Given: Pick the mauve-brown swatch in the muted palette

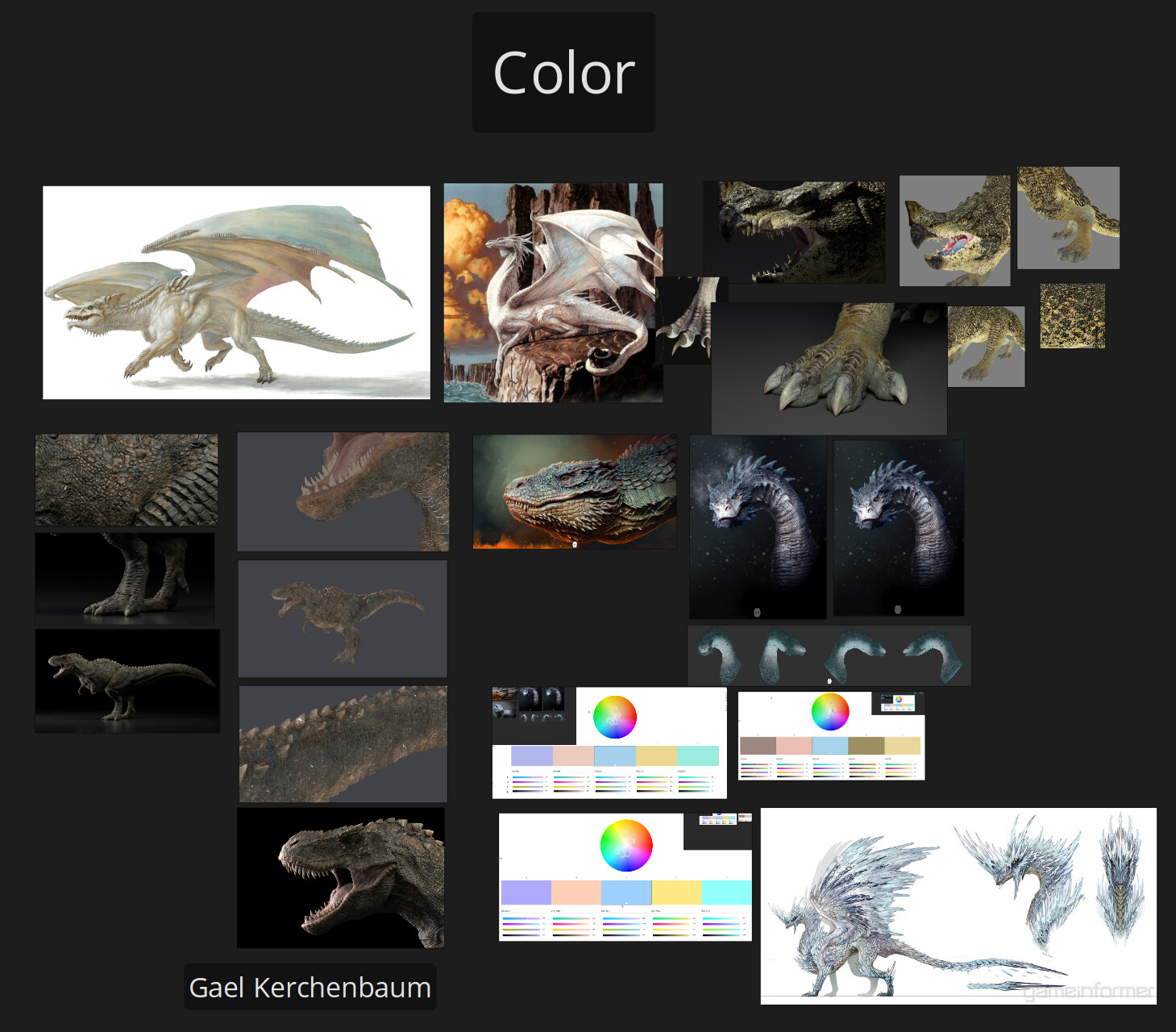Looking at the screenshot, I should [758, 746].
